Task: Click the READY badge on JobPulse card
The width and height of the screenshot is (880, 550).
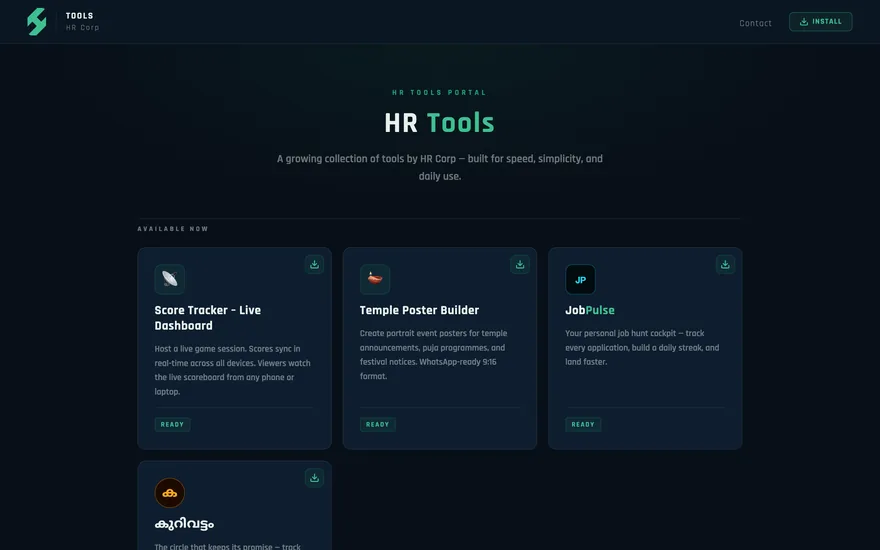Action: [x=583, y=424]
